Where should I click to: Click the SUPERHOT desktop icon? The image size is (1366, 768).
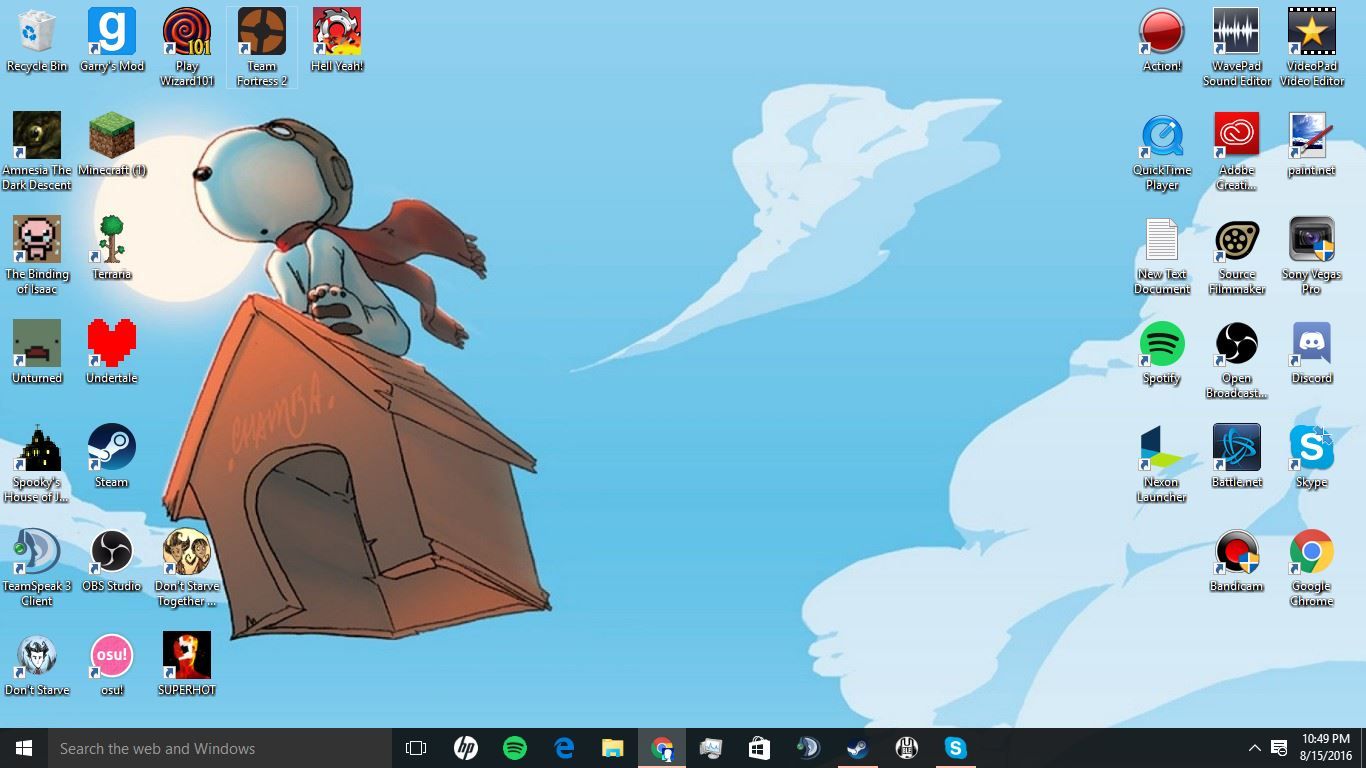187,657
